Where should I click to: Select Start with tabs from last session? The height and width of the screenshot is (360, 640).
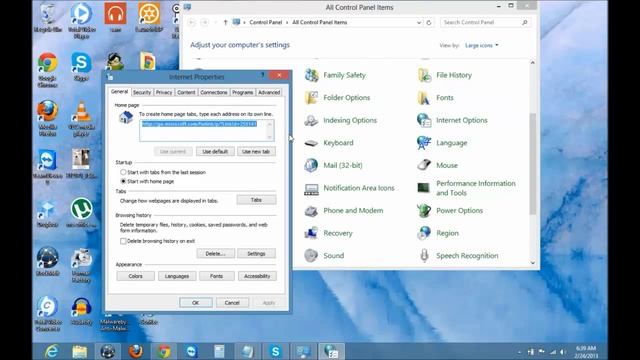[123, 172]
